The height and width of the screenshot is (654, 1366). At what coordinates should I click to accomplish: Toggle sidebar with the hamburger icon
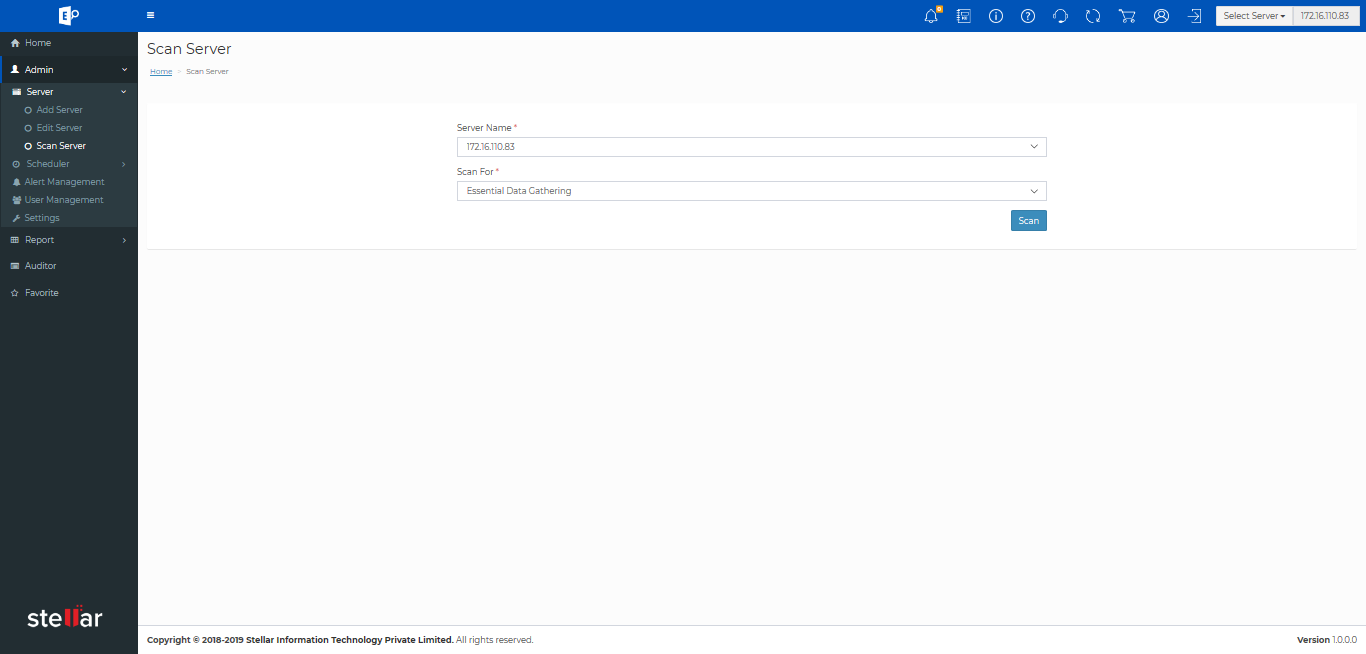(150, 16)
